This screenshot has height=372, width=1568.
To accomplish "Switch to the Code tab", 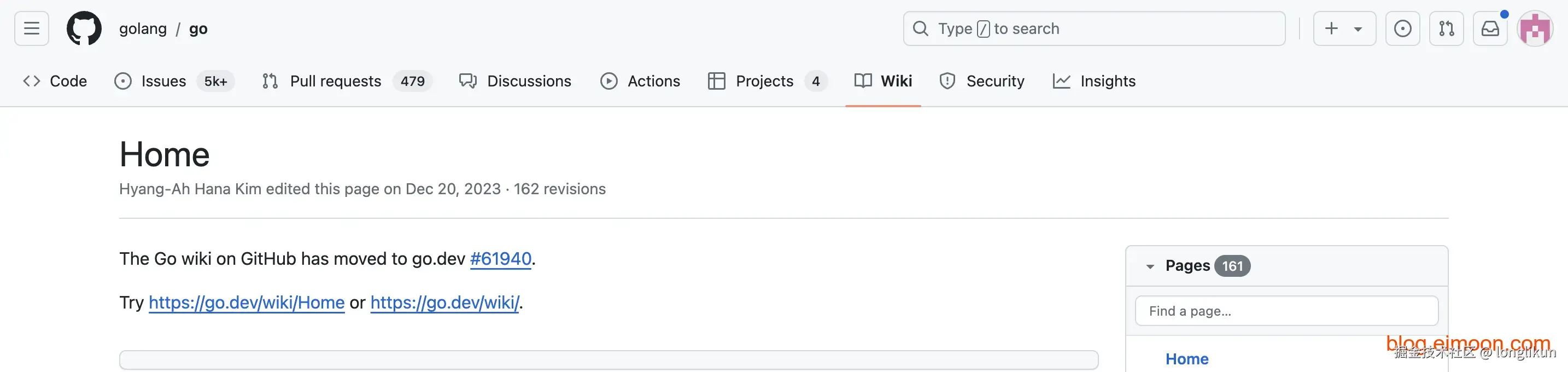I will pyautogui.click(x=55, y=81).
